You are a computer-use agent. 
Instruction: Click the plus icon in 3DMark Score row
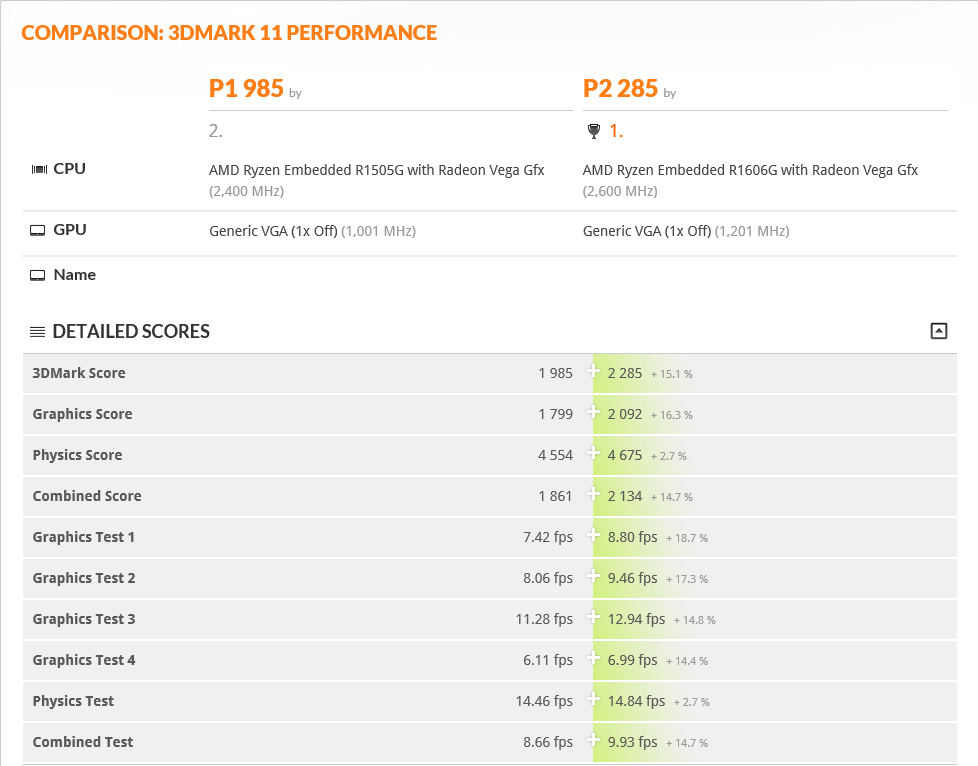(x=594, y=372)
